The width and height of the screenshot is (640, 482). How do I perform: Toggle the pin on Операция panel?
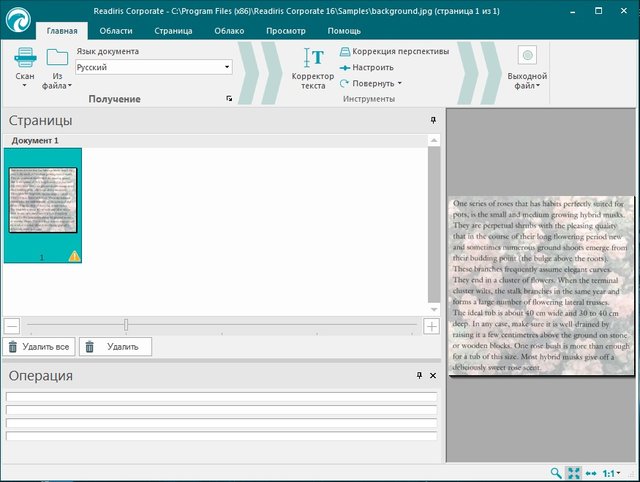[420, 375]
